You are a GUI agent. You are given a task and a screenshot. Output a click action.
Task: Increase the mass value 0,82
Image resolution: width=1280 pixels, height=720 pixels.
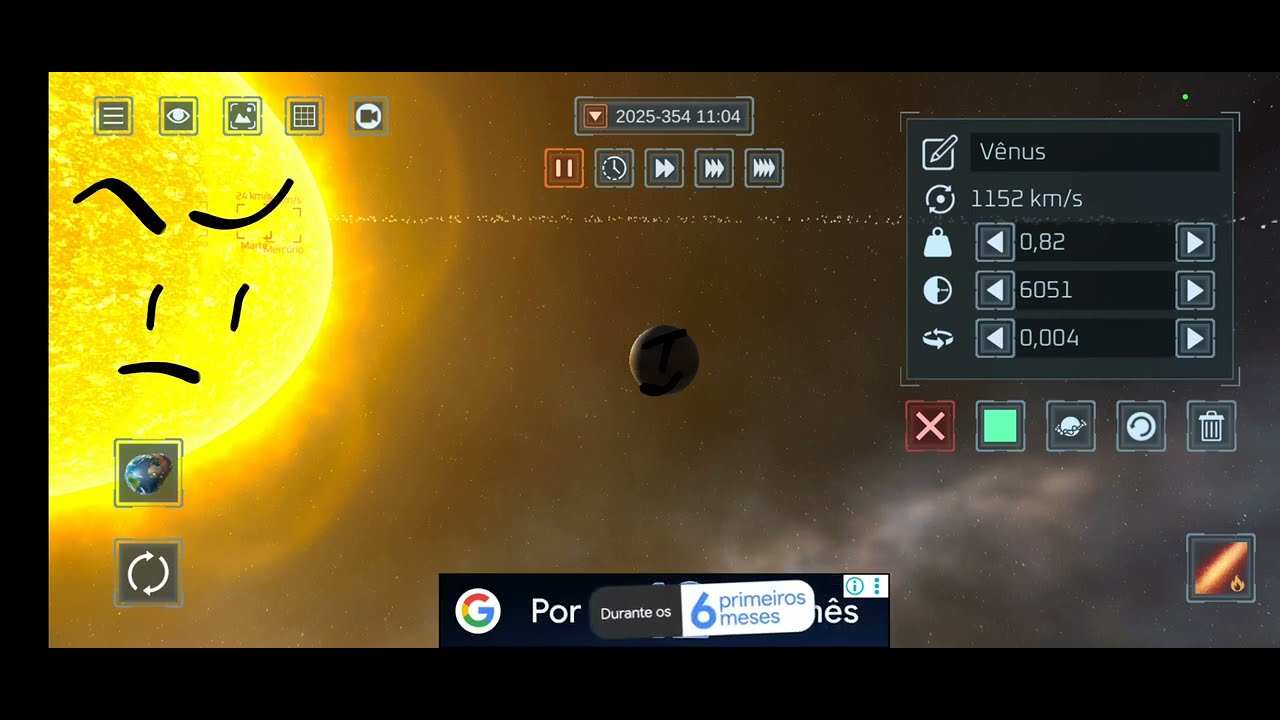pos(1194,242)
